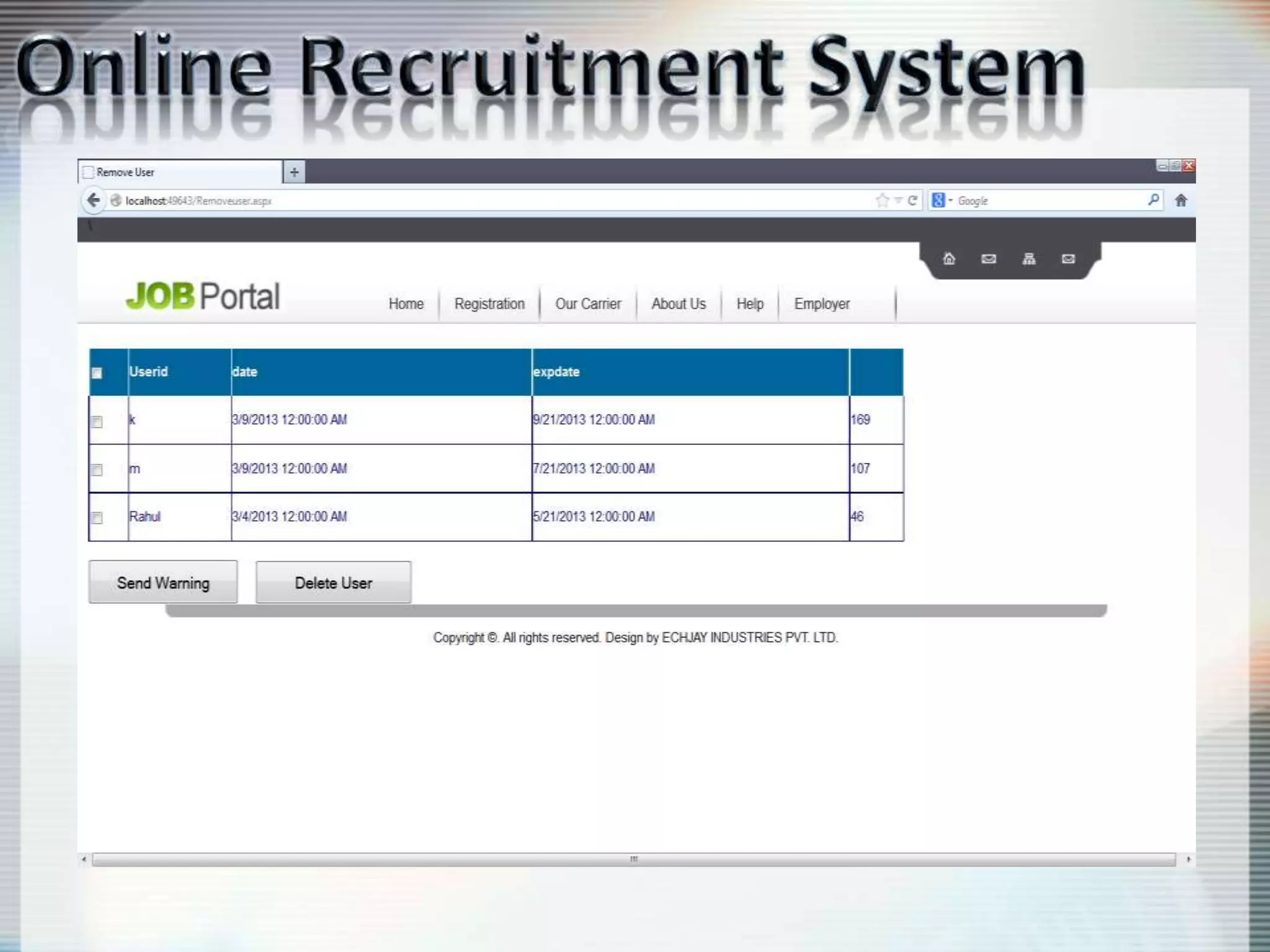Viewport: 1270px width, 952px height.
Task: Click the search magnifier icon
Action: (x=1153, y=200)
